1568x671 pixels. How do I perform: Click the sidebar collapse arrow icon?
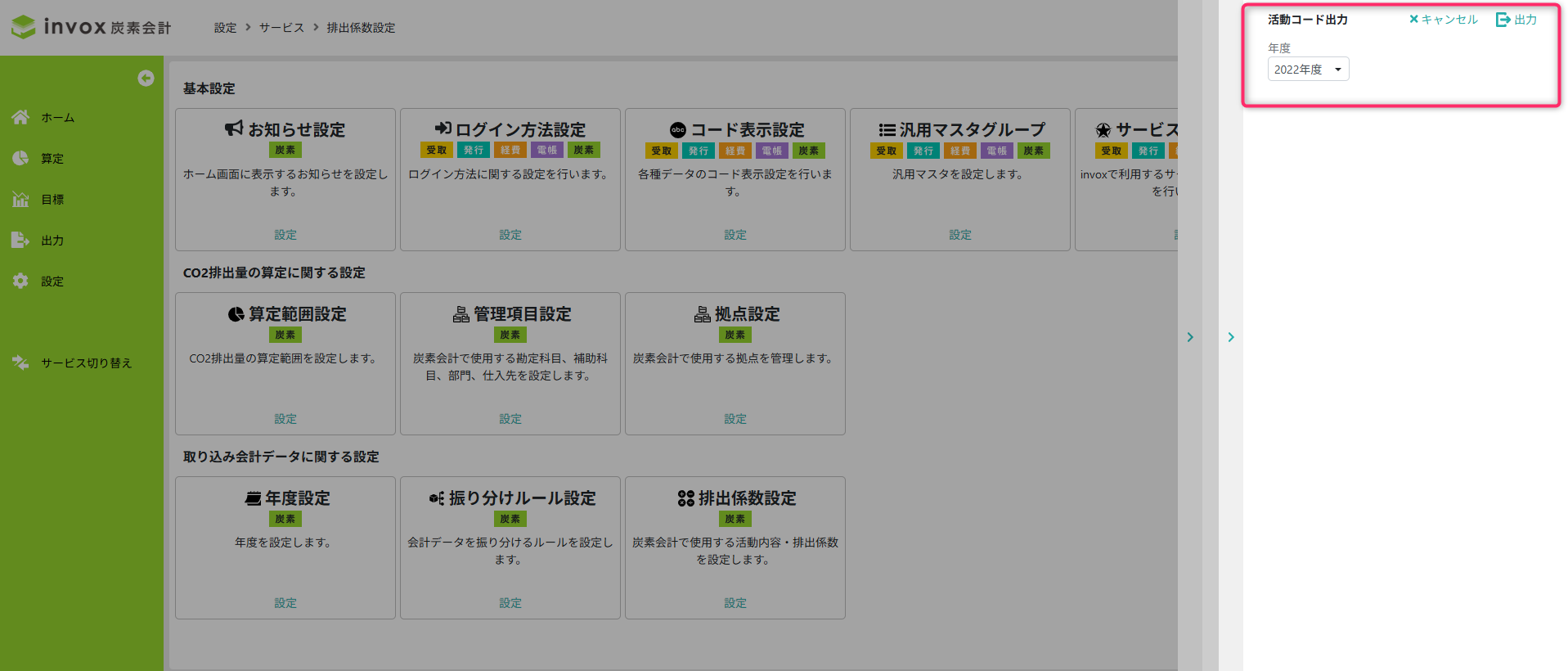tap(146, 78)
